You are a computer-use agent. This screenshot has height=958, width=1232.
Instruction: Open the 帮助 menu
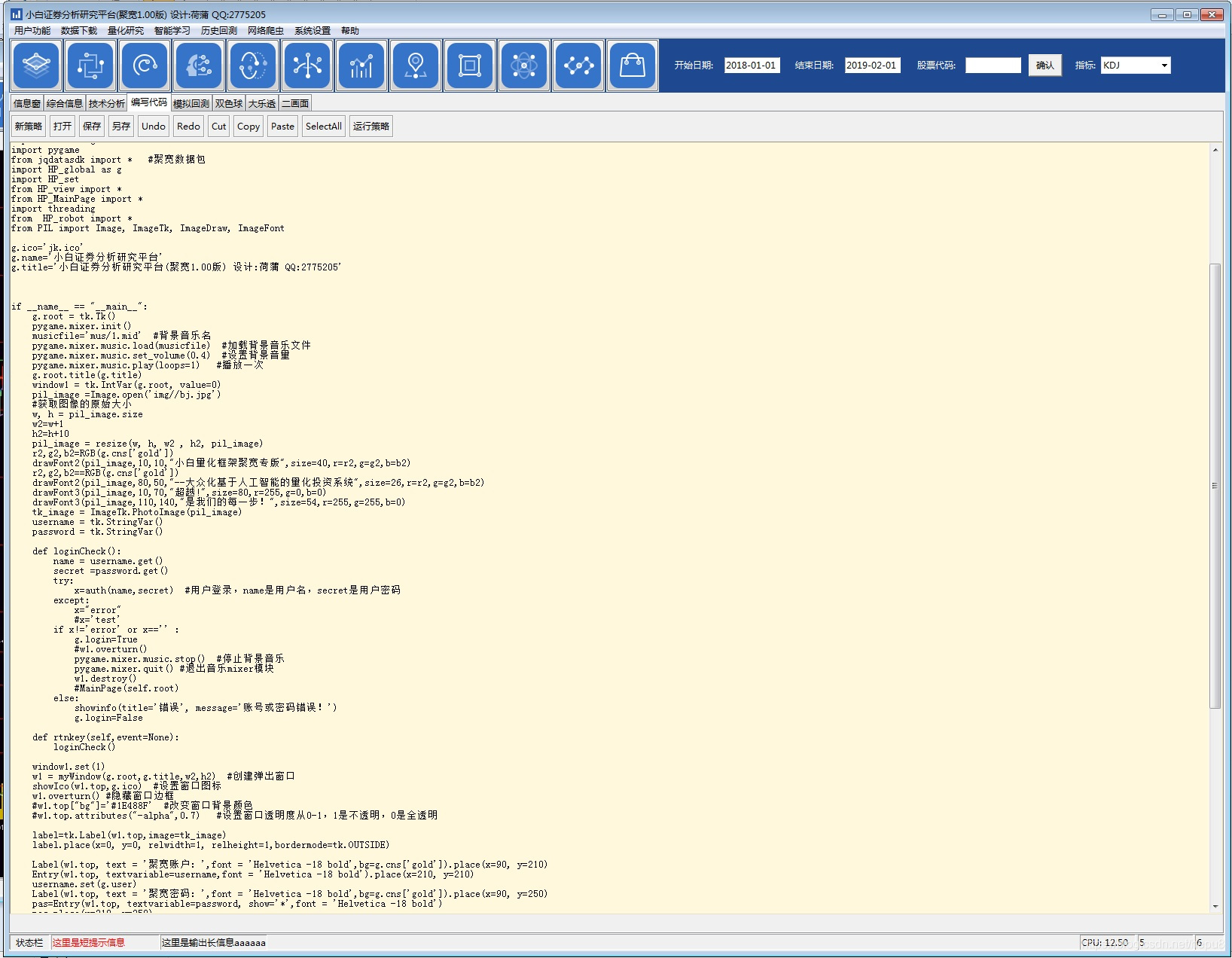pyautogui.click(x=350, y=31)
